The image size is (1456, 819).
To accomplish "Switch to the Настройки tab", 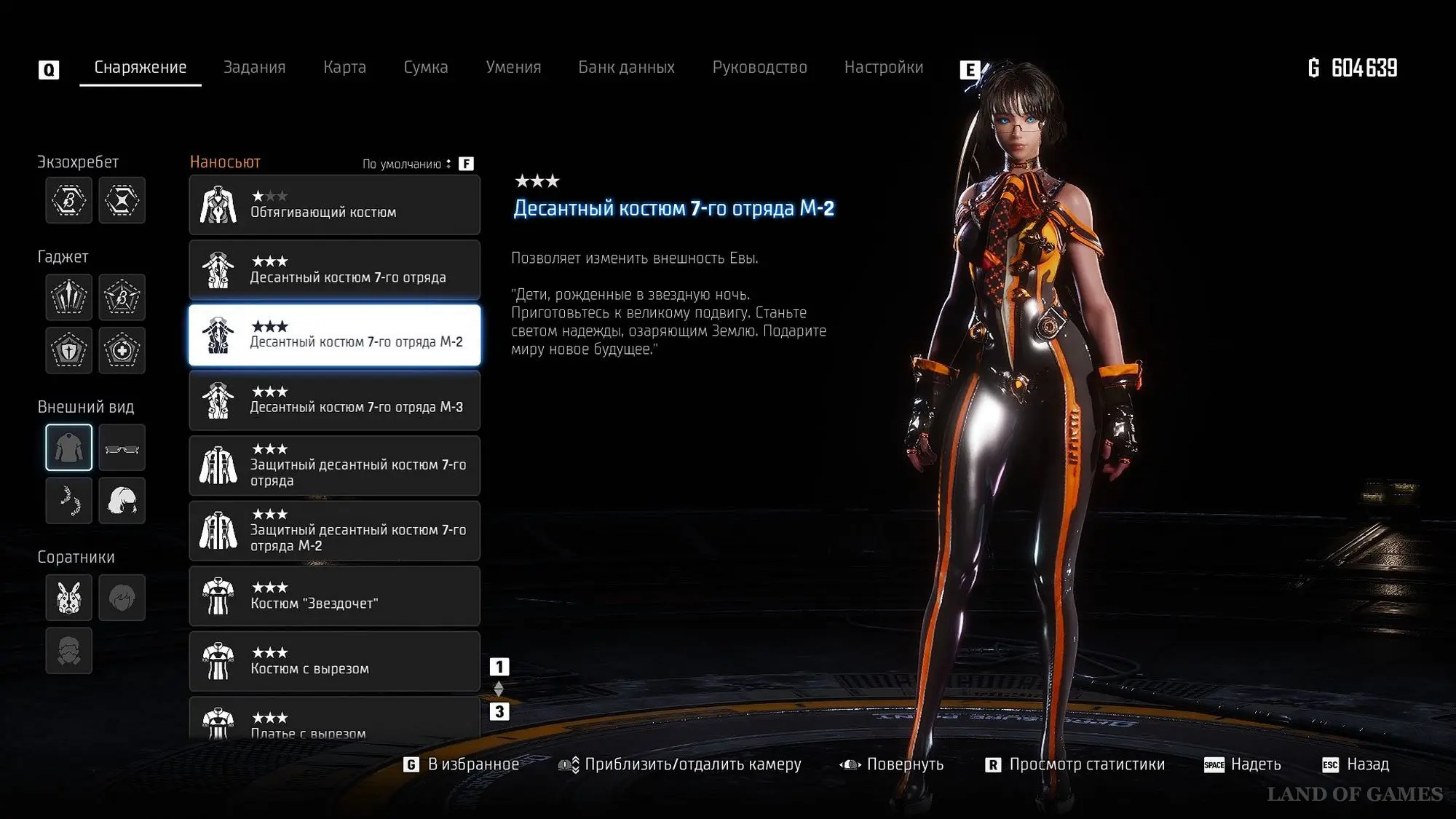I will [883, 67].
